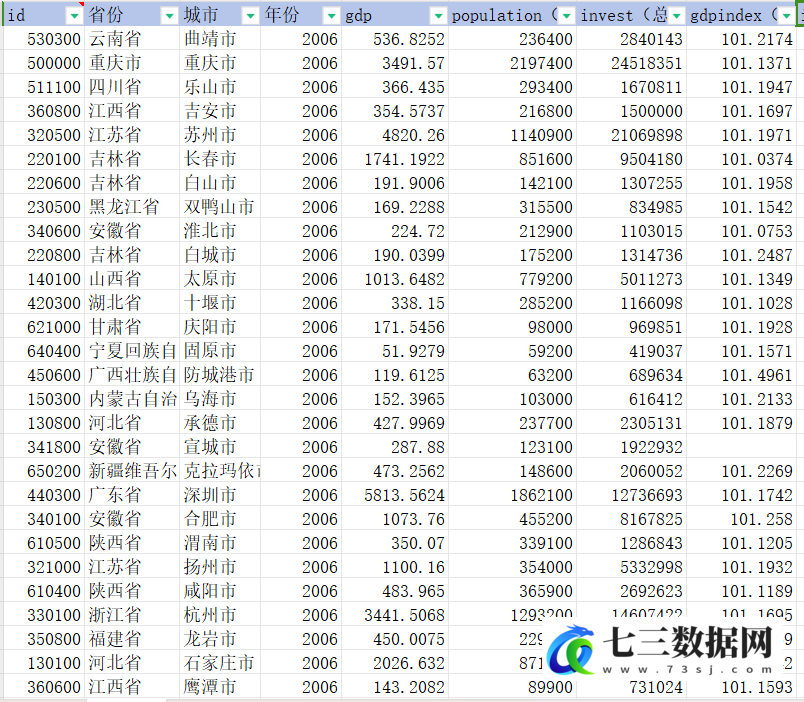Screen dimensions: 804x702
Task: Select the 重庆市 city cell in 城市 column
Action: tap(220, 63)
